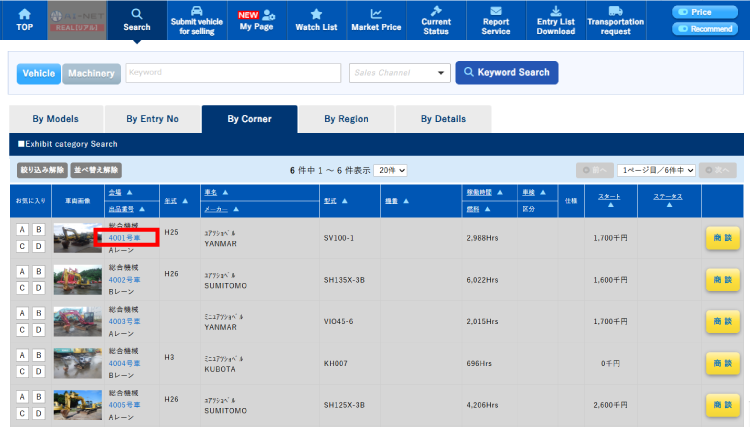750x427 pixels.
Task: Sort by メーカー column arrow
Action: (236, 209)
